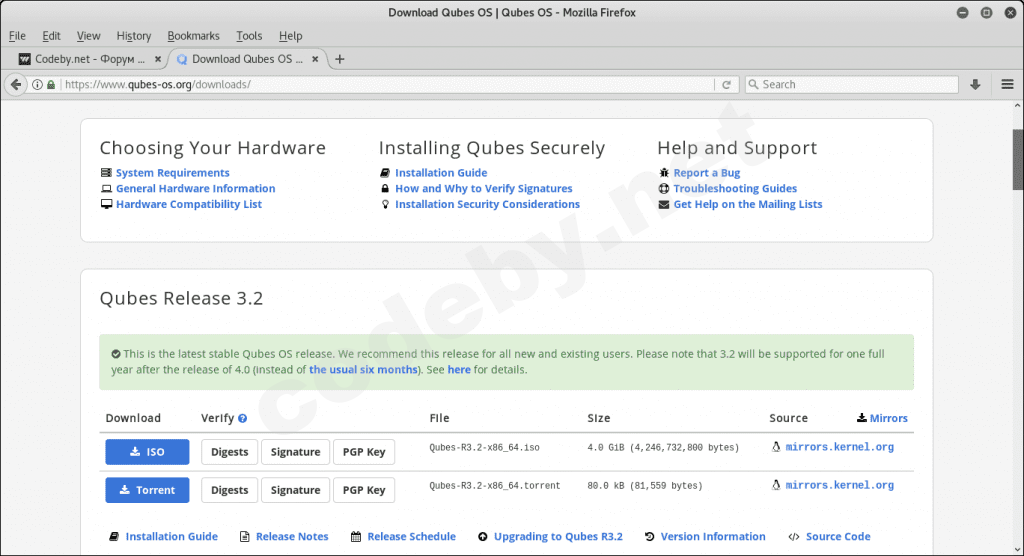
Task: Open the History menu
Action: (133, 36)
